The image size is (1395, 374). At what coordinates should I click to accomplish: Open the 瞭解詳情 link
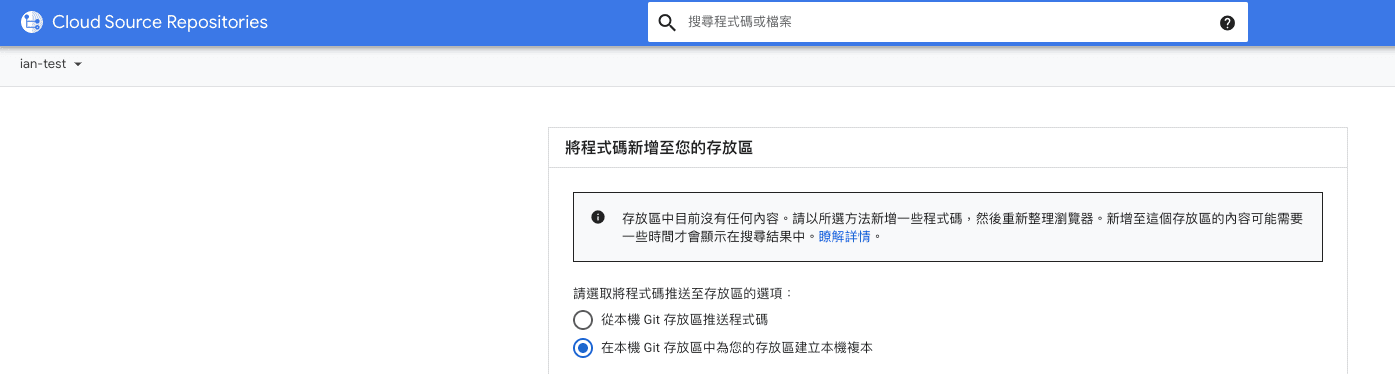point(846,237)
